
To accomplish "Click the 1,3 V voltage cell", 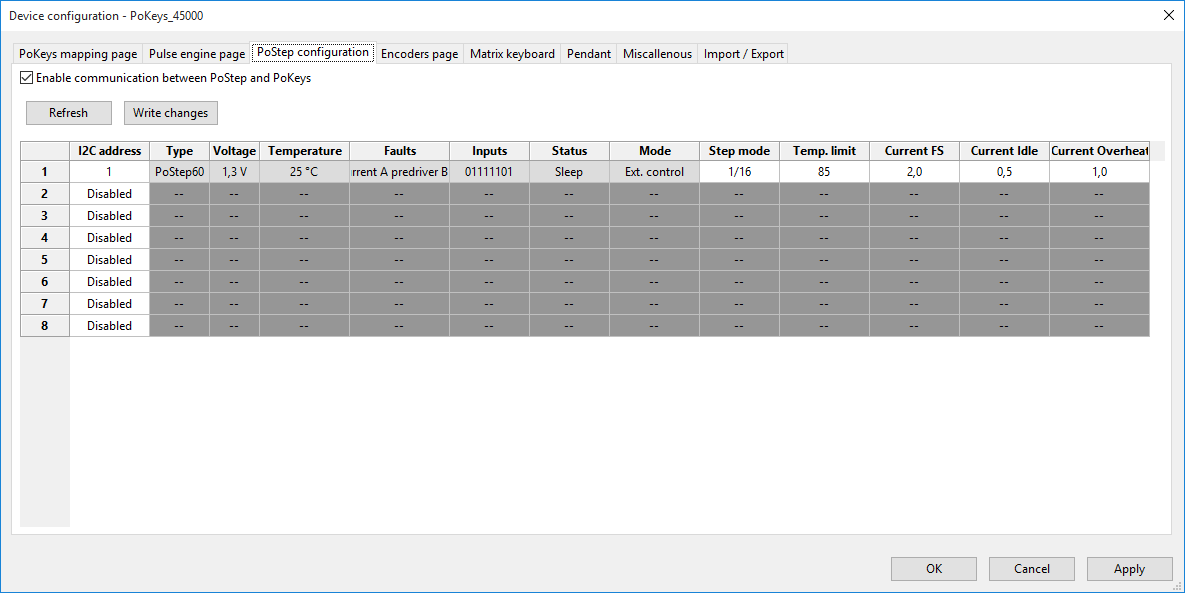I will tap(234, 172).
